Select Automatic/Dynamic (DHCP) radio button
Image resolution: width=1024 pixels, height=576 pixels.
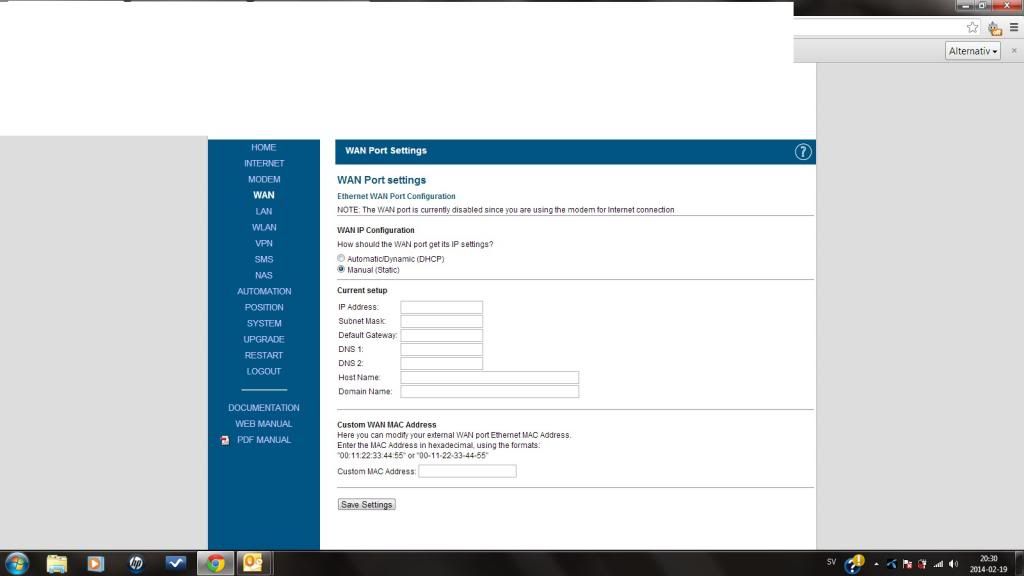341,259
